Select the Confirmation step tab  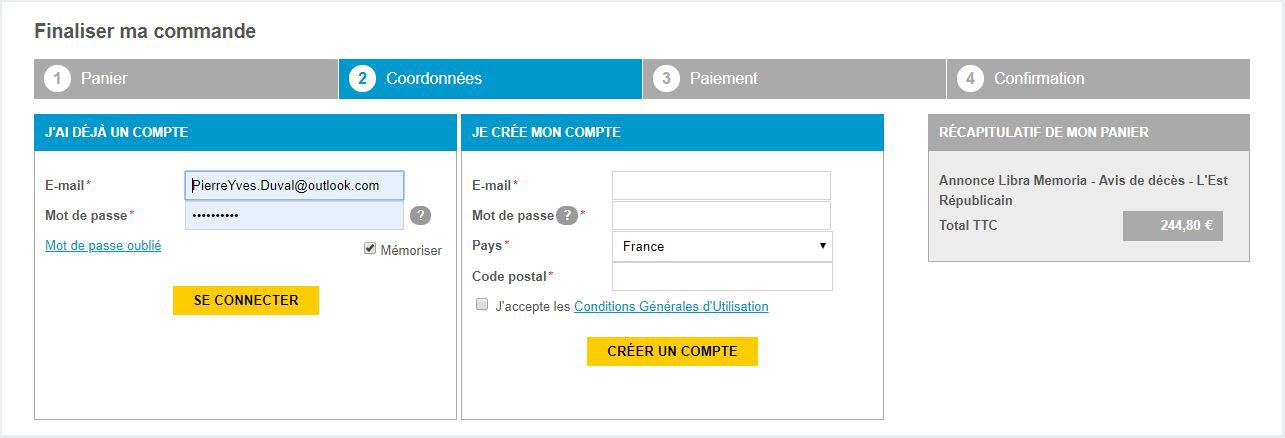coord(1098,79)
